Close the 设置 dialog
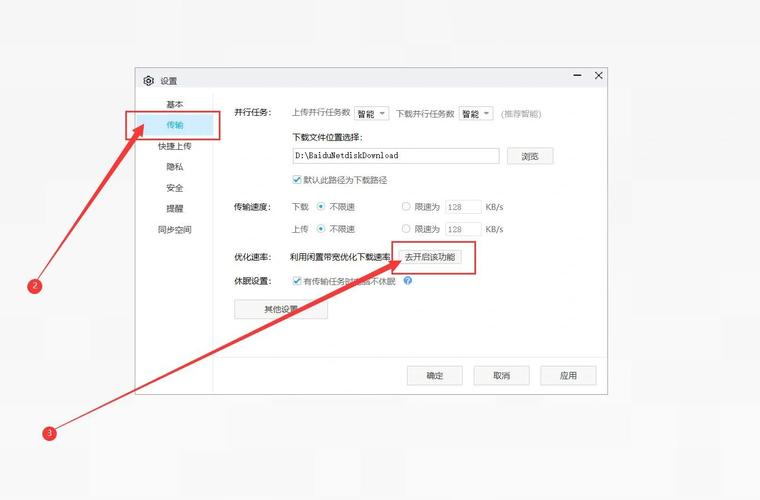The image size is (760, 500). [x=599, y=76]
